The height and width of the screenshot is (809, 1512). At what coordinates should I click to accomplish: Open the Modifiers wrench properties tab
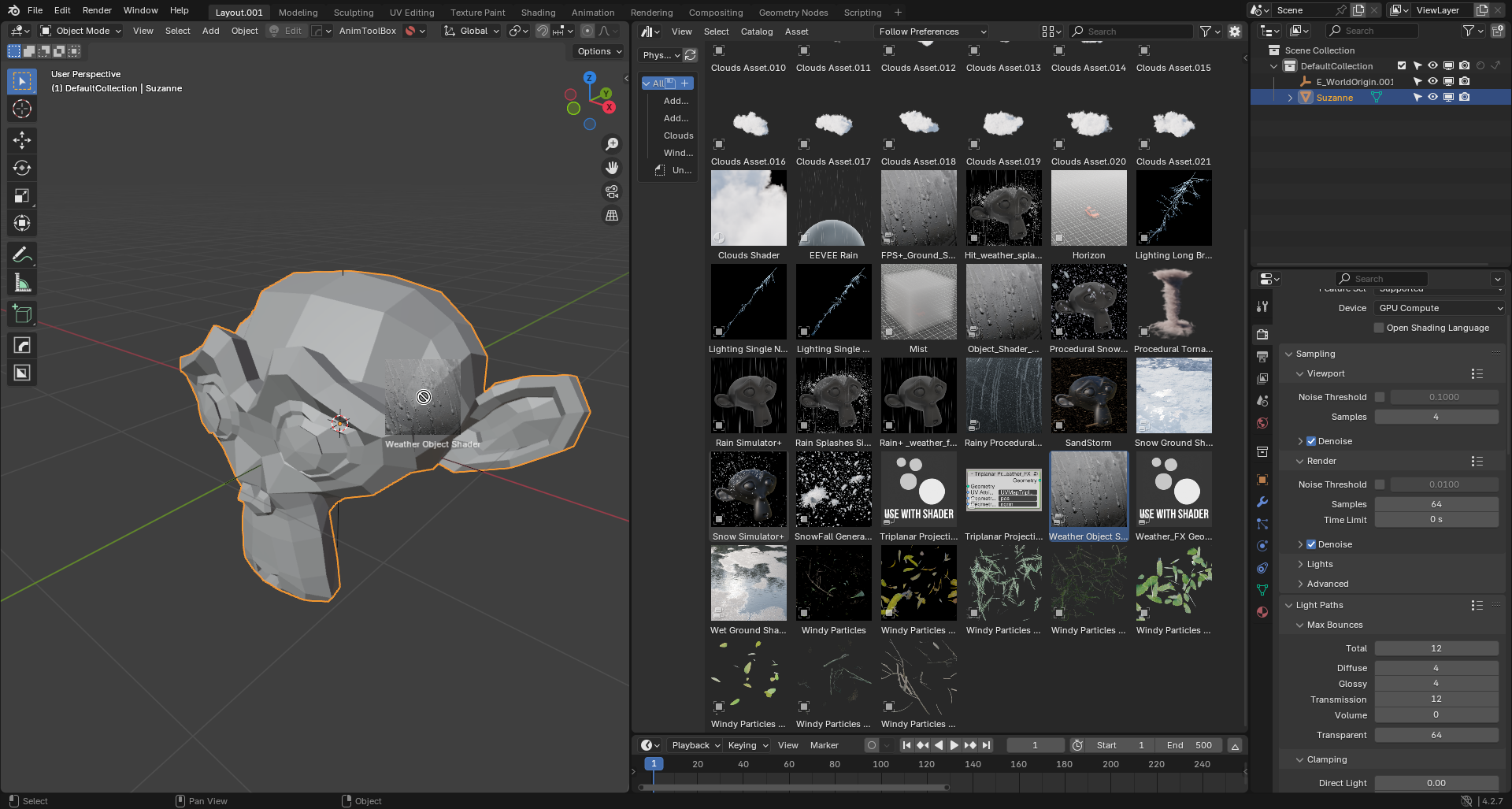pyautogui.click(x=1262, y=502)
